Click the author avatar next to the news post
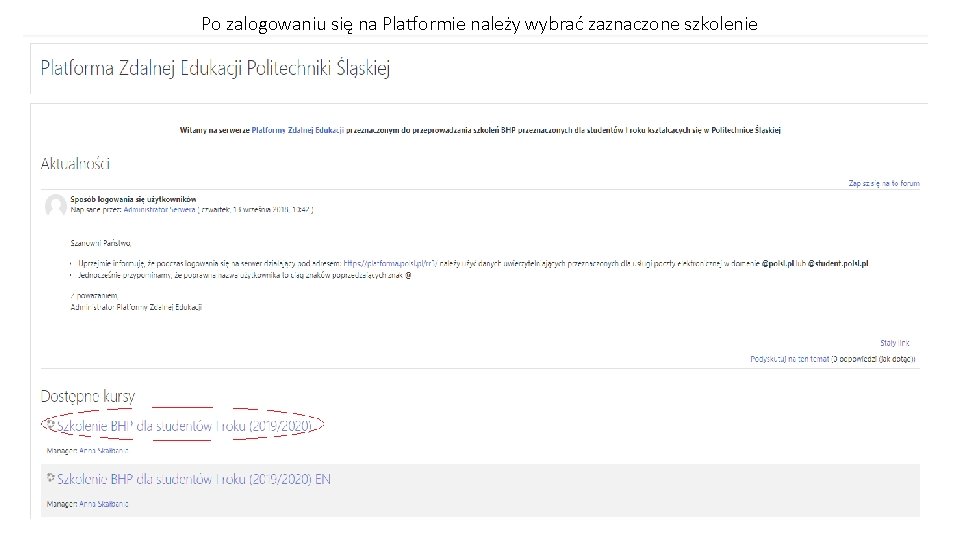Screen dimensions: 960x540 point(56,206)
